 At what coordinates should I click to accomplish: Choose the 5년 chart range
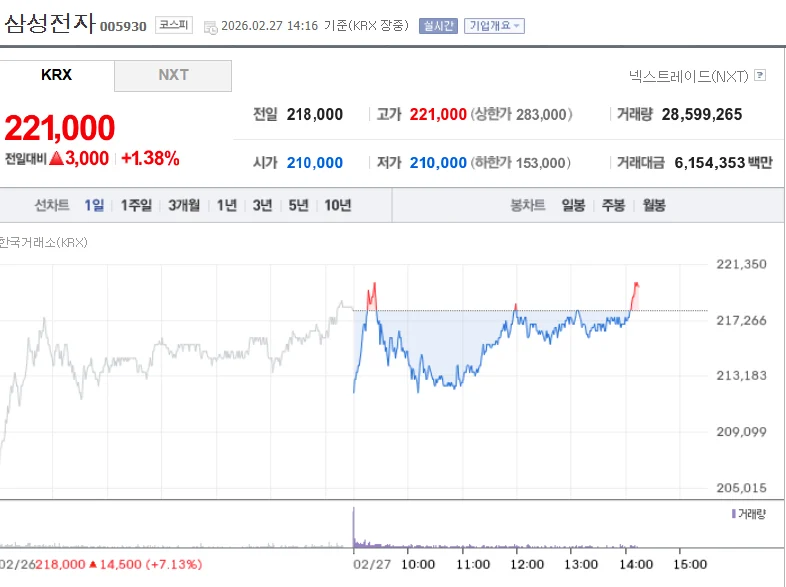(x=298, y=205)
